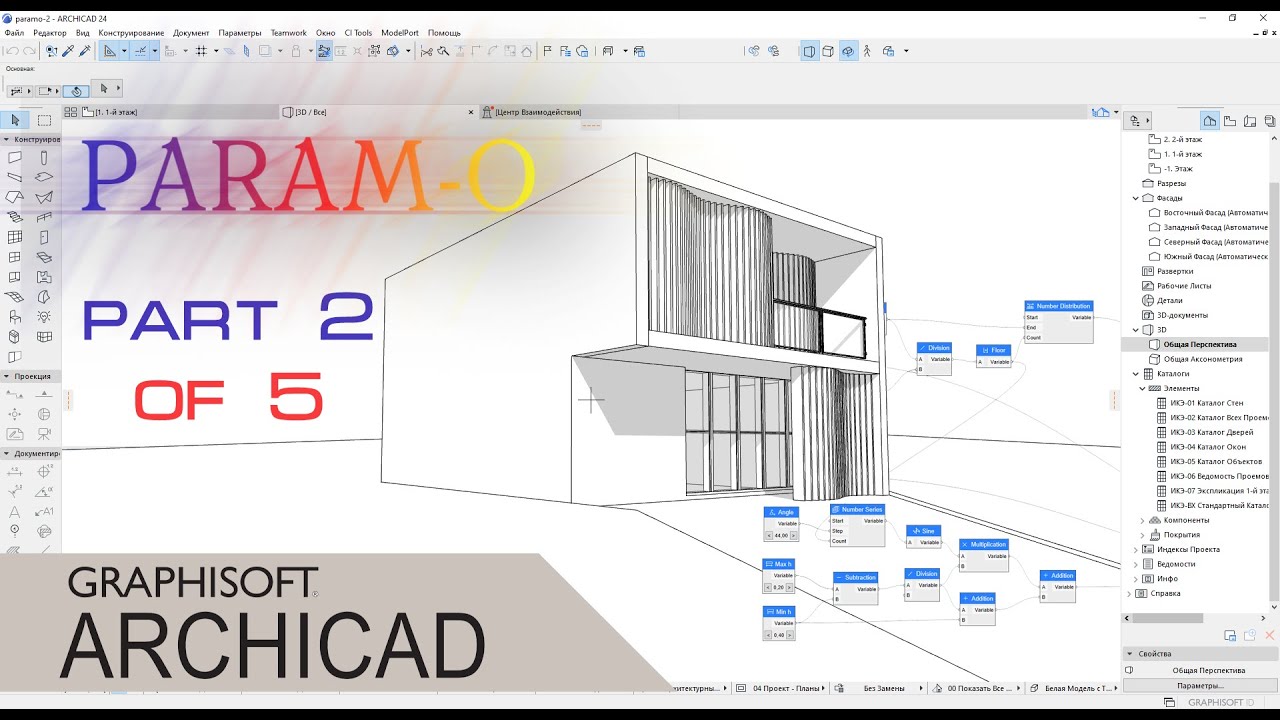Click the Белая Модель status bar option

point(1073,688)
